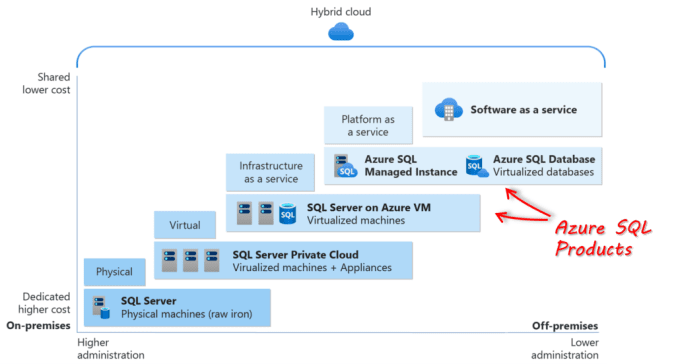Click the Dedicated higher cost axis label

44,303
